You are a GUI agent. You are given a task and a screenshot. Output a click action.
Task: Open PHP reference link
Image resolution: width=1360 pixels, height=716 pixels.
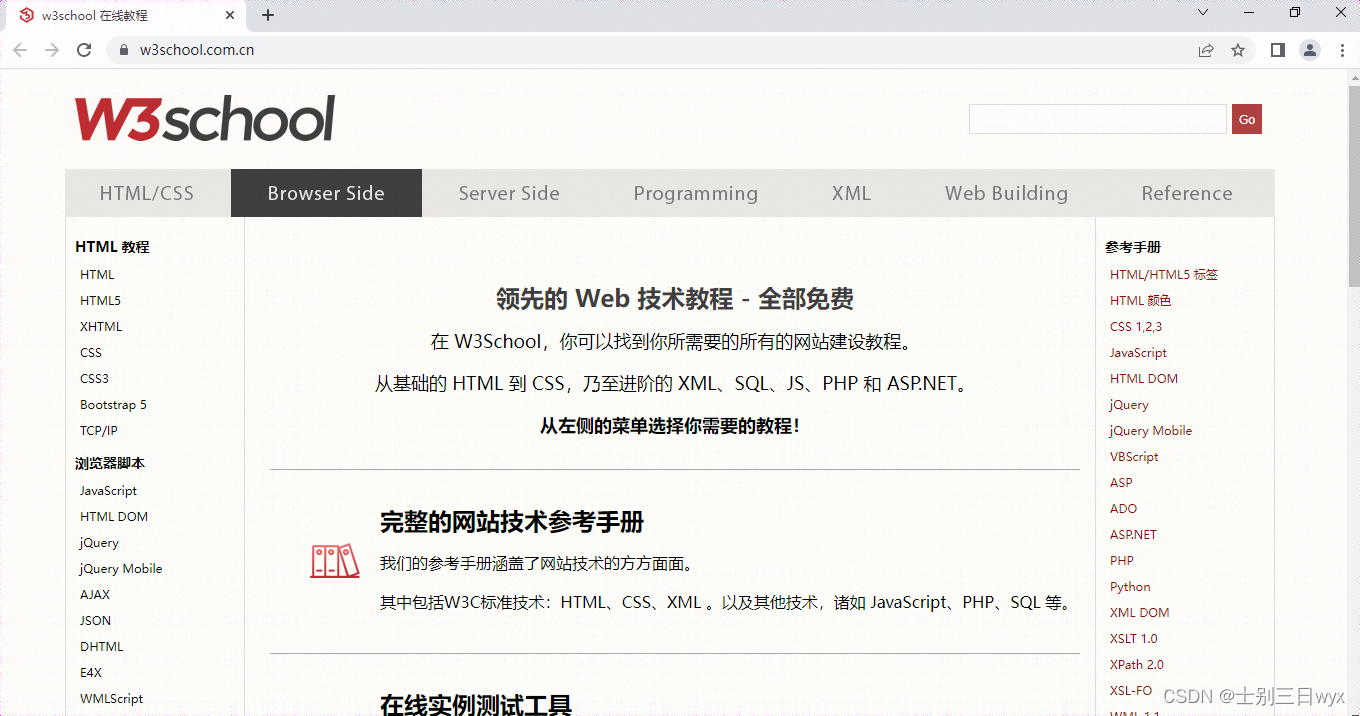(1122, 561)
